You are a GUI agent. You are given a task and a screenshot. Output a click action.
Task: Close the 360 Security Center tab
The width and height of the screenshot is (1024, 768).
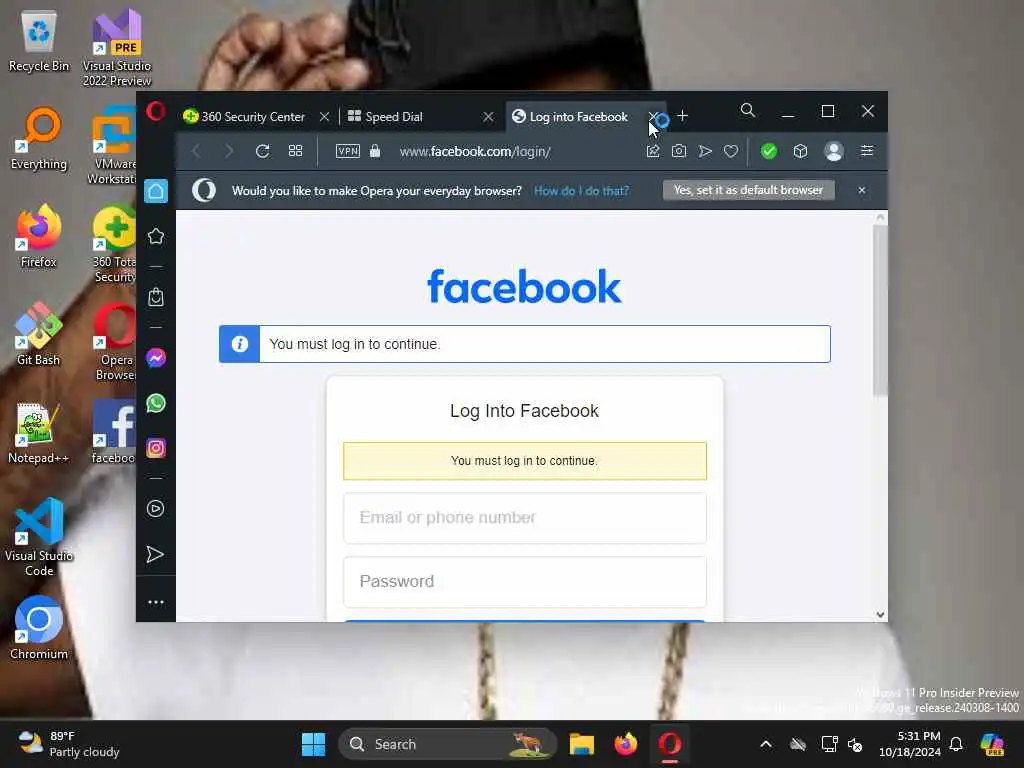pyautogui.click(x=324, y=117)
